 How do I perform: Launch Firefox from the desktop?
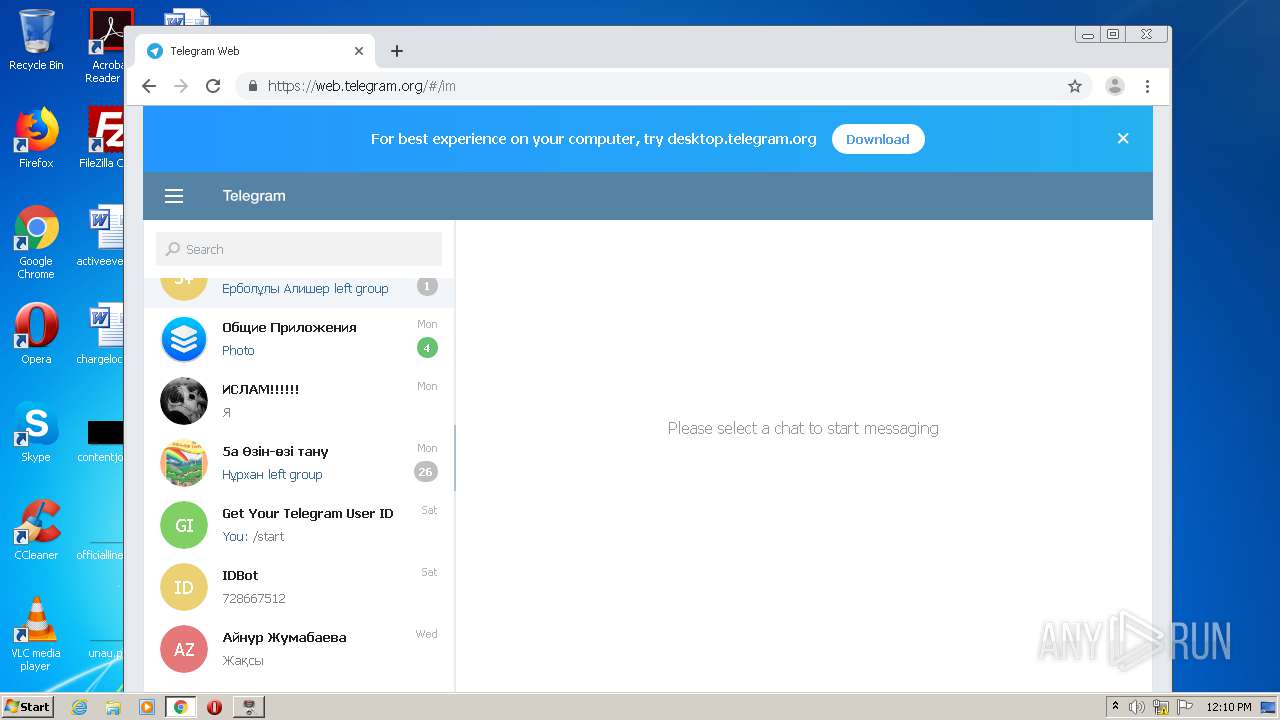coord(36,138)
